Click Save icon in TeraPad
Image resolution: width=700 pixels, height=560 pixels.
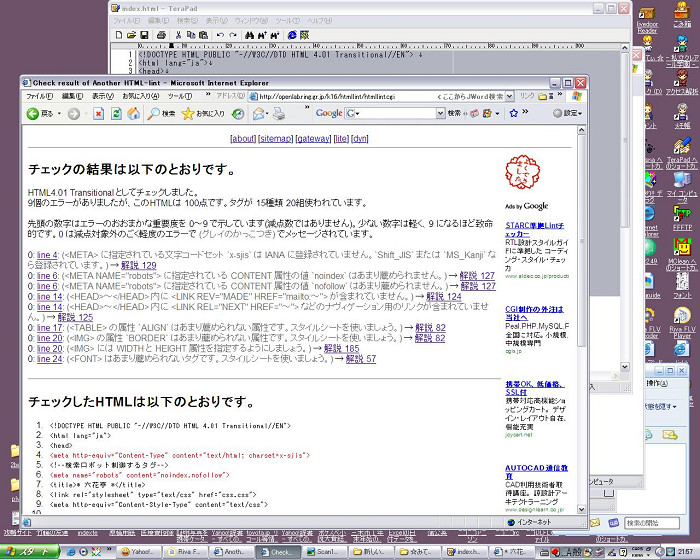pos(144,35)
